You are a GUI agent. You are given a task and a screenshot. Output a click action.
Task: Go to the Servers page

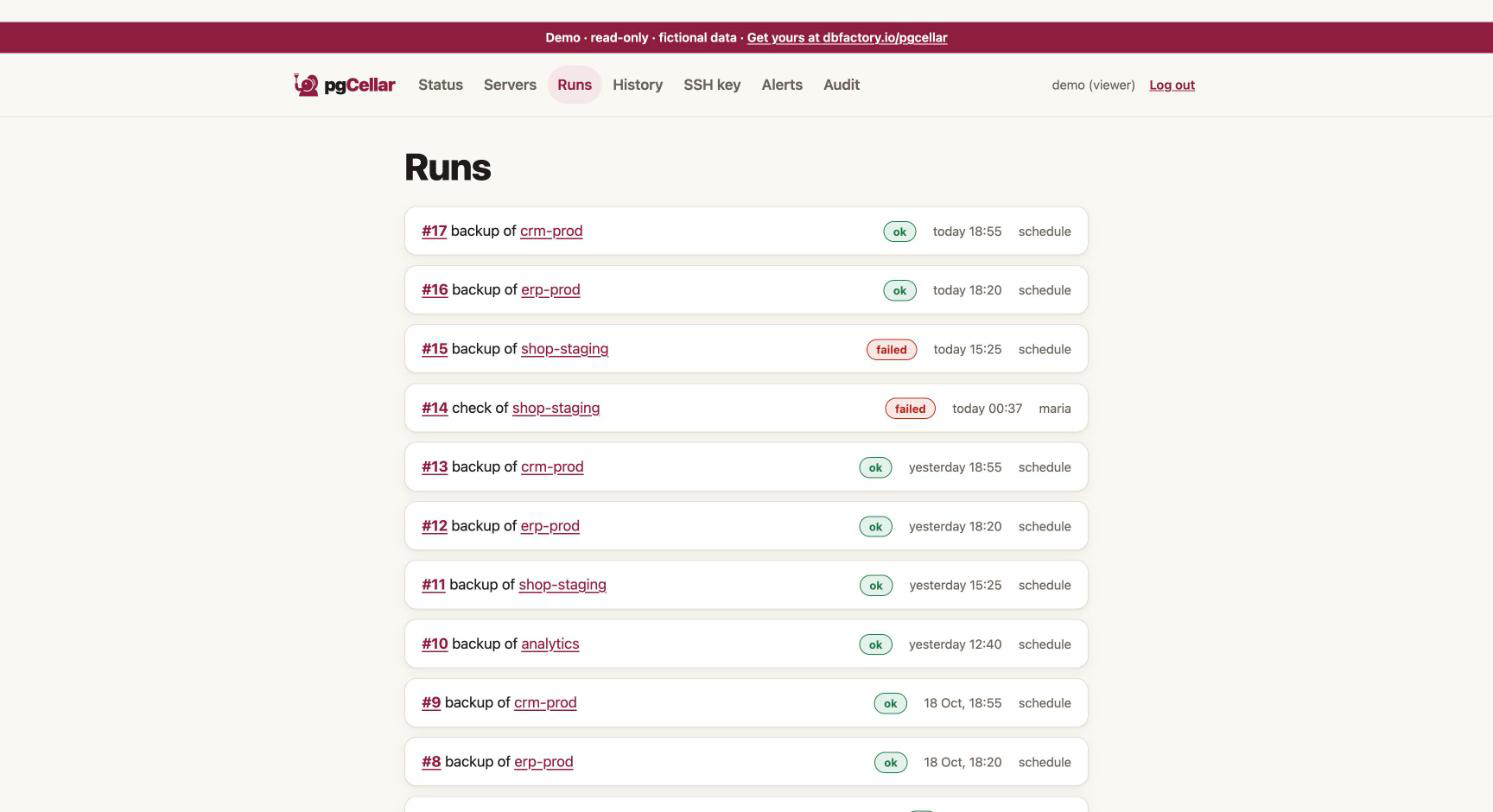(510, 85)
